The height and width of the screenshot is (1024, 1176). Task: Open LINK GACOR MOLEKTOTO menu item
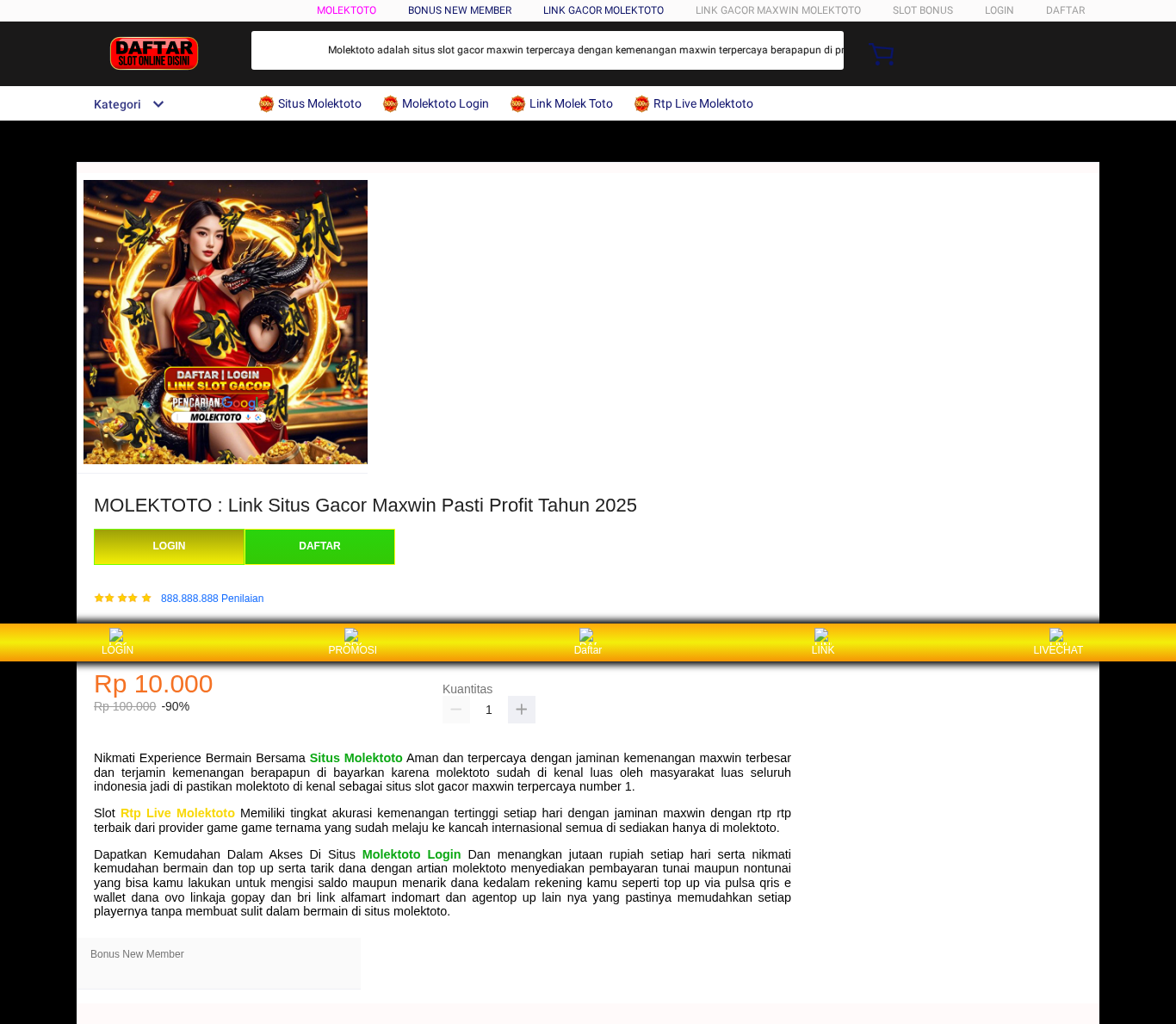click(603, 10)
